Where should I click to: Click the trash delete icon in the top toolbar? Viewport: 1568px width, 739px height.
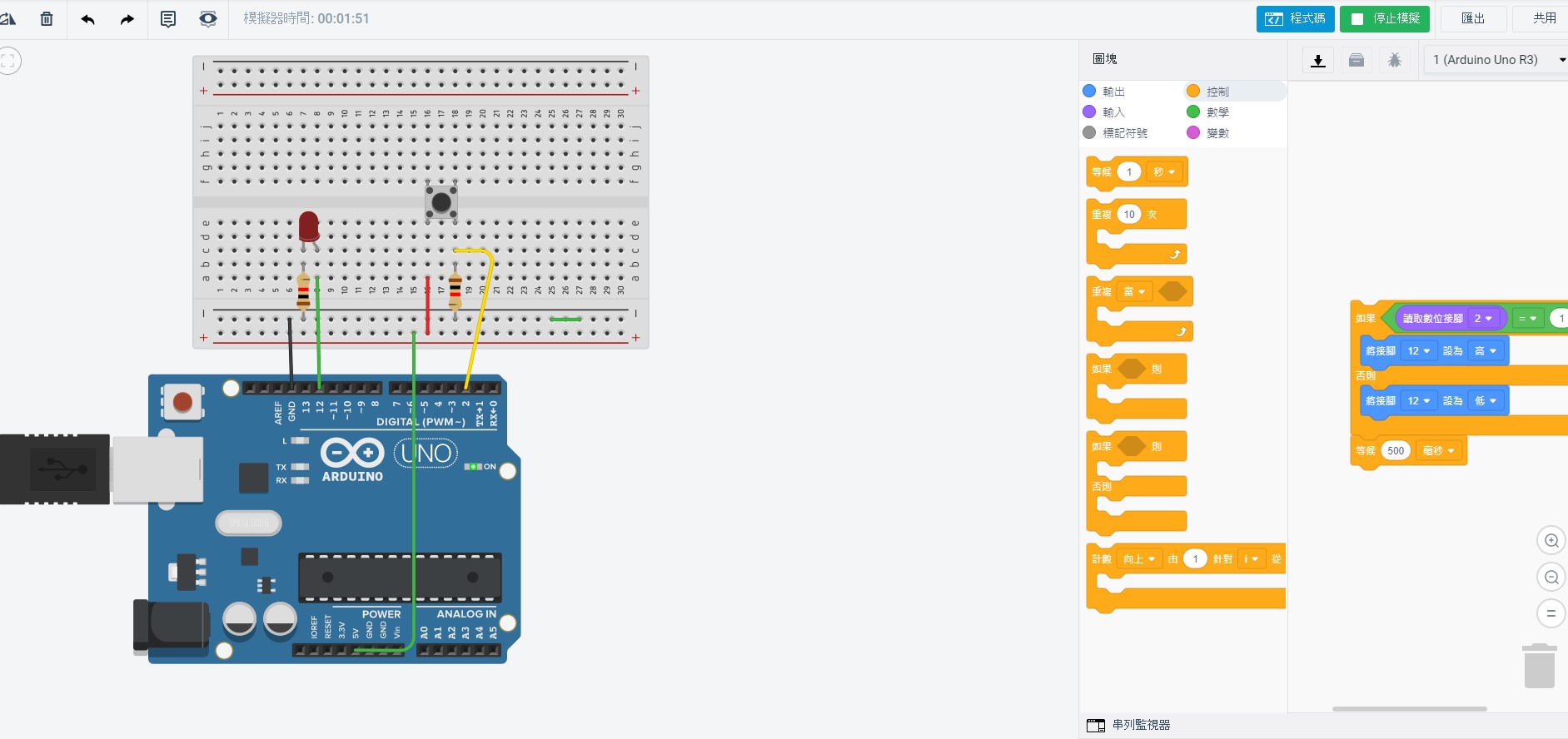click(47, 18)
